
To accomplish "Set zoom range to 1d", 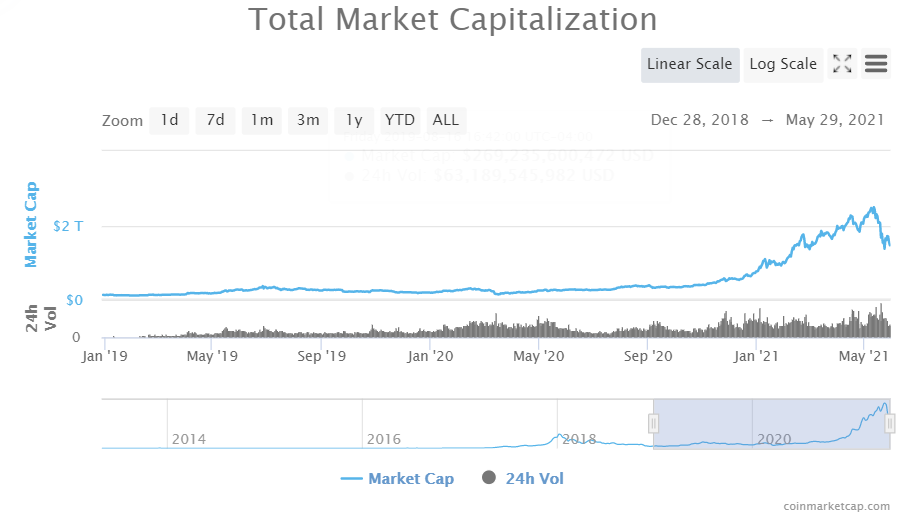I will click(x=169, y=120).
